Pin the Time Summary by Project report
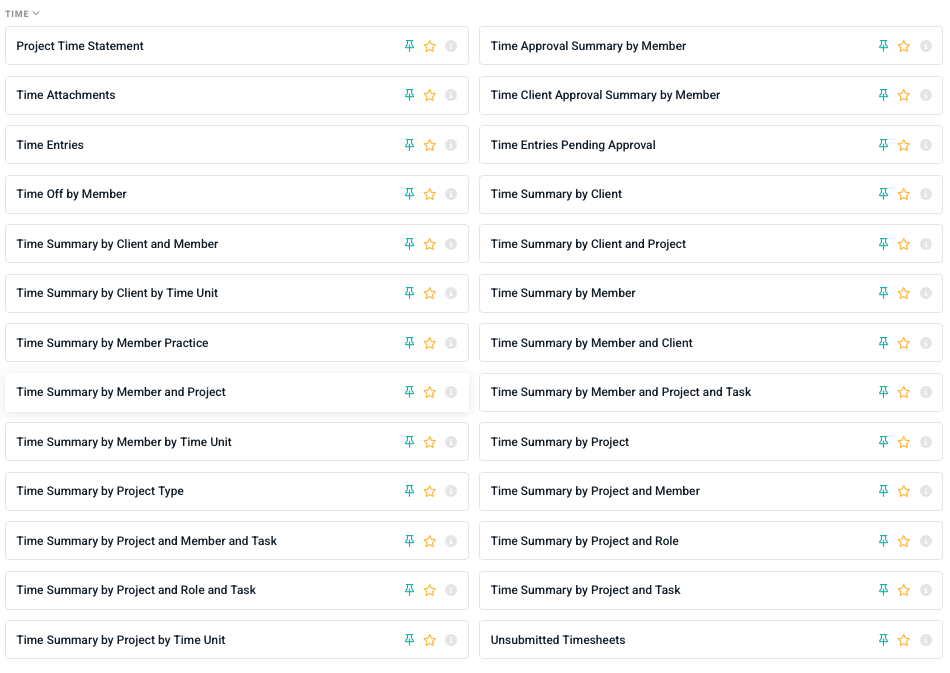 coord(883,442)
